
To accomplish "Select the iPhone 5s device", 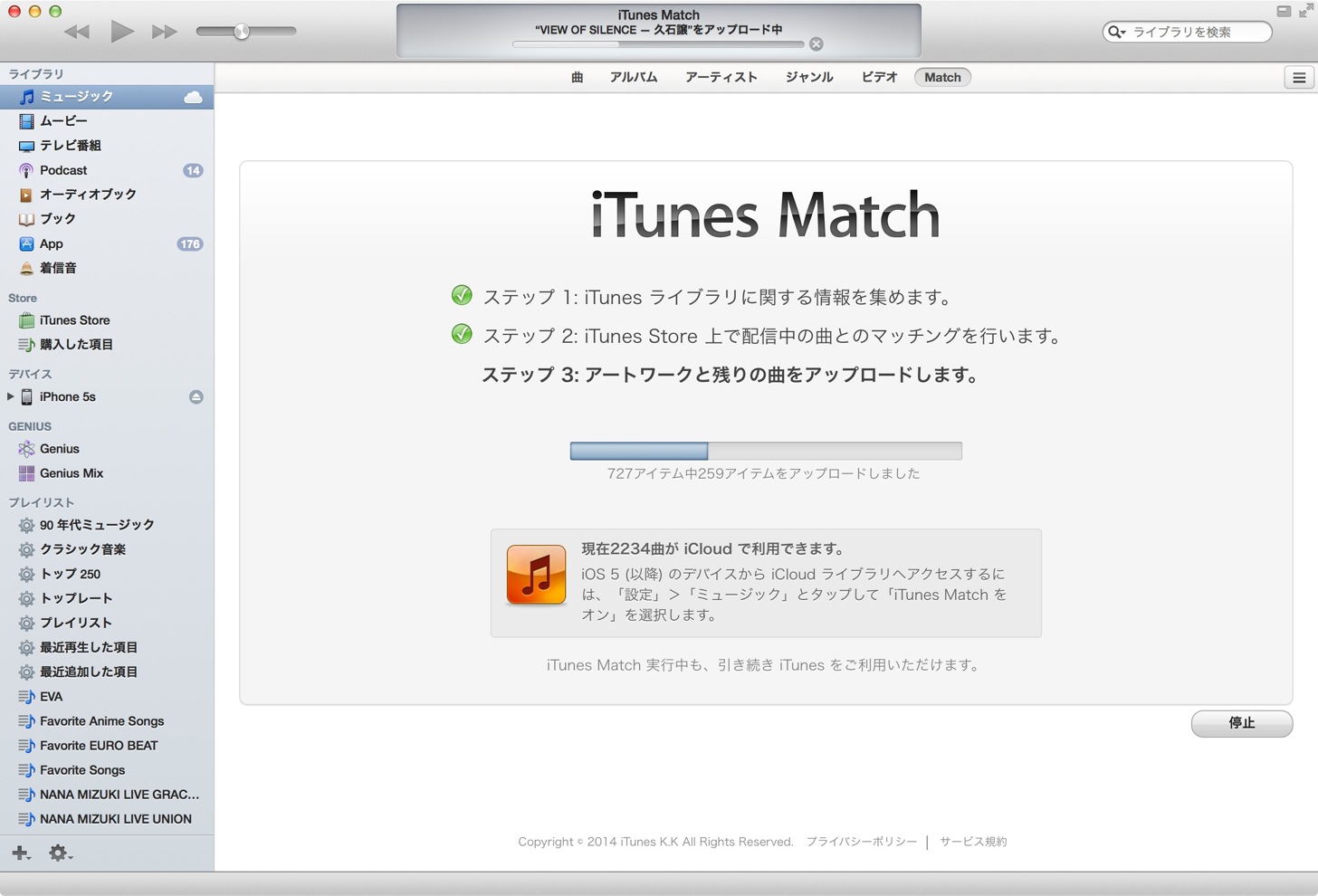I will pos(107,397).
